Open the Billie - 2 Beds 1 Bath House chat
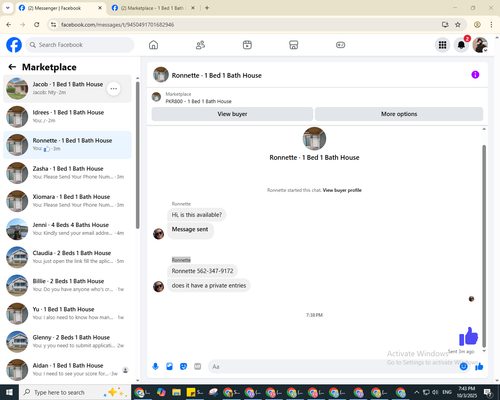 pos(67,285)
